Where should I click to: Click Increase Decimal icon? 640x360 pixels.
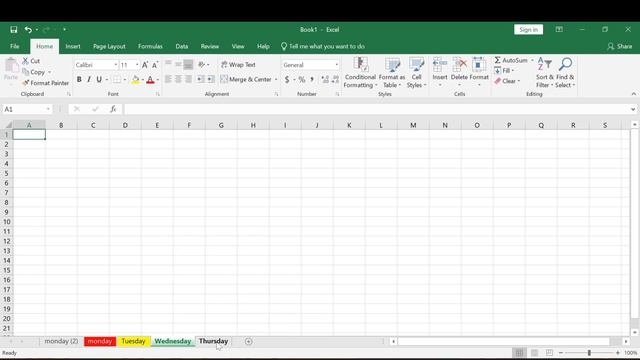pos(325,80)
